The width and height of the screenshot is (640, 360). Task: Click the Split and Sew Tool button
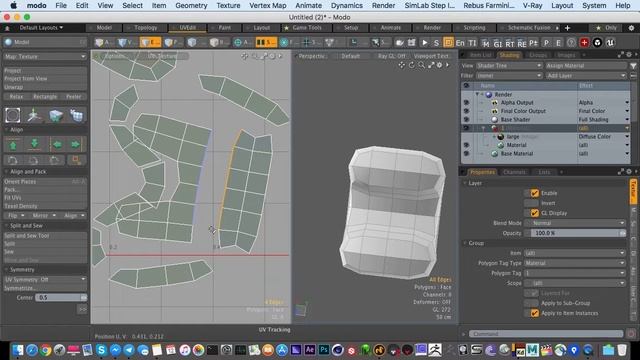click(45, 236)
